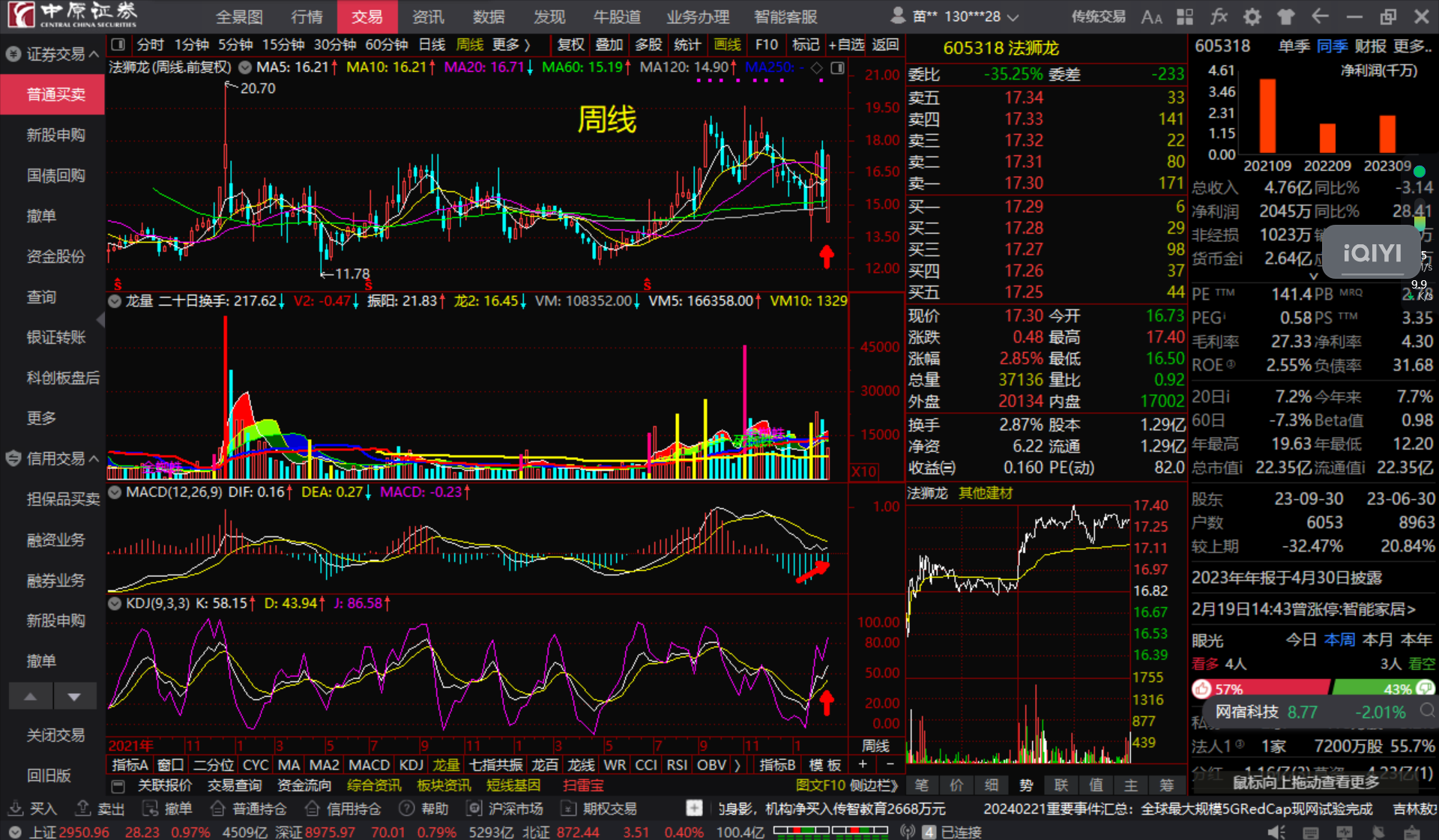Screen dimensions: 1439x840
Task: Collapse the 信用交易 sidebar section
Action: [x=94, y=459]
